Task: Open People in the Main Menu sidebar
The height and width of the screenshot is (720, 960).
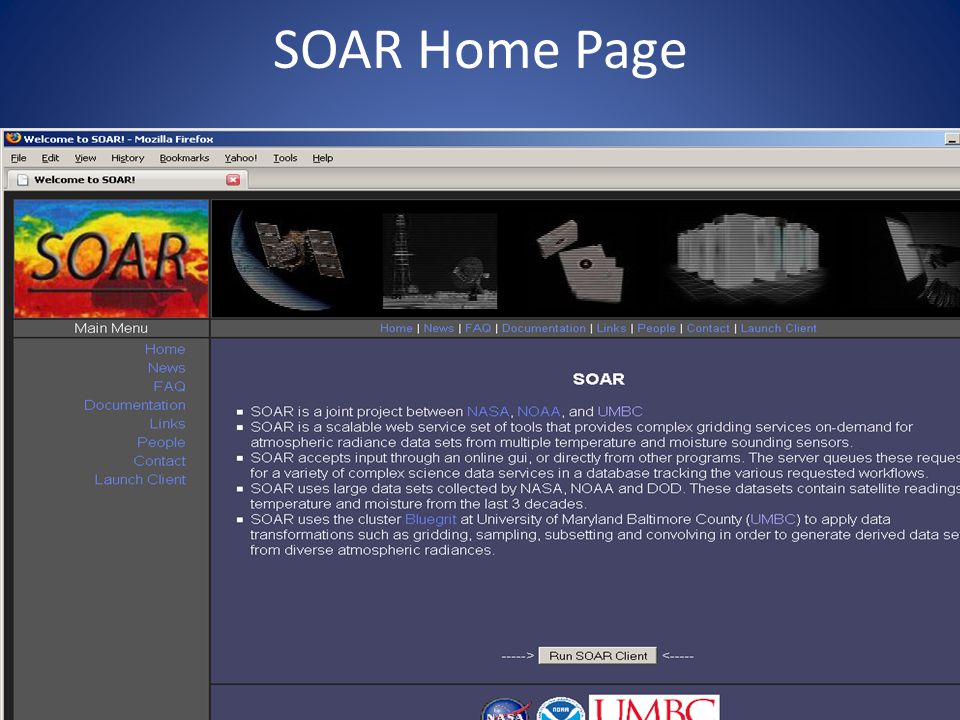Action: [x=161, y=442]
